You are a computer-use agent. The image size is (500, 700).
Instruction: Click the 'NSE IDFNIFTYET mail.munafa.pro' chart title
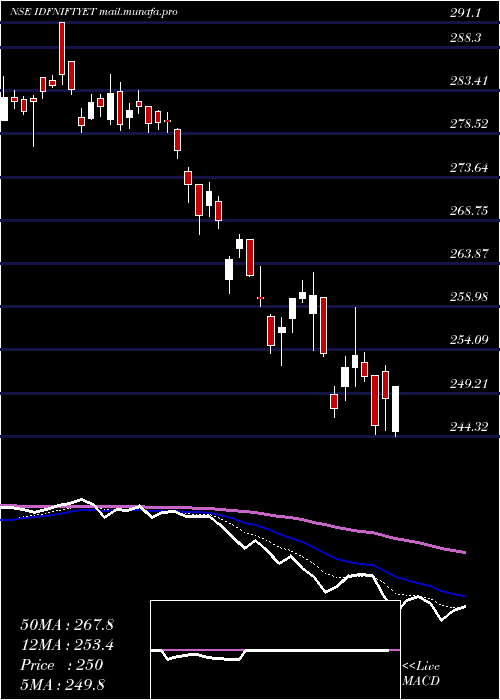pos(94,12)
